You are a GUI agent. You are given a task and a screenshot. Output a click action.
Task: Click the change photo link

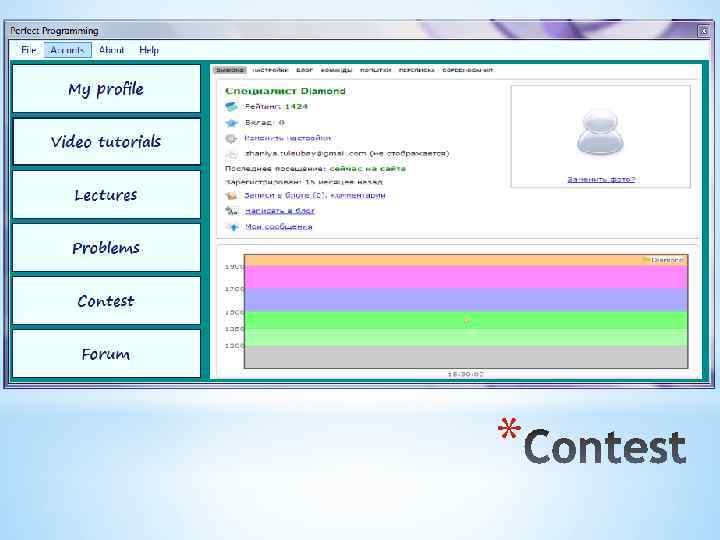click(x=601, y=179)
